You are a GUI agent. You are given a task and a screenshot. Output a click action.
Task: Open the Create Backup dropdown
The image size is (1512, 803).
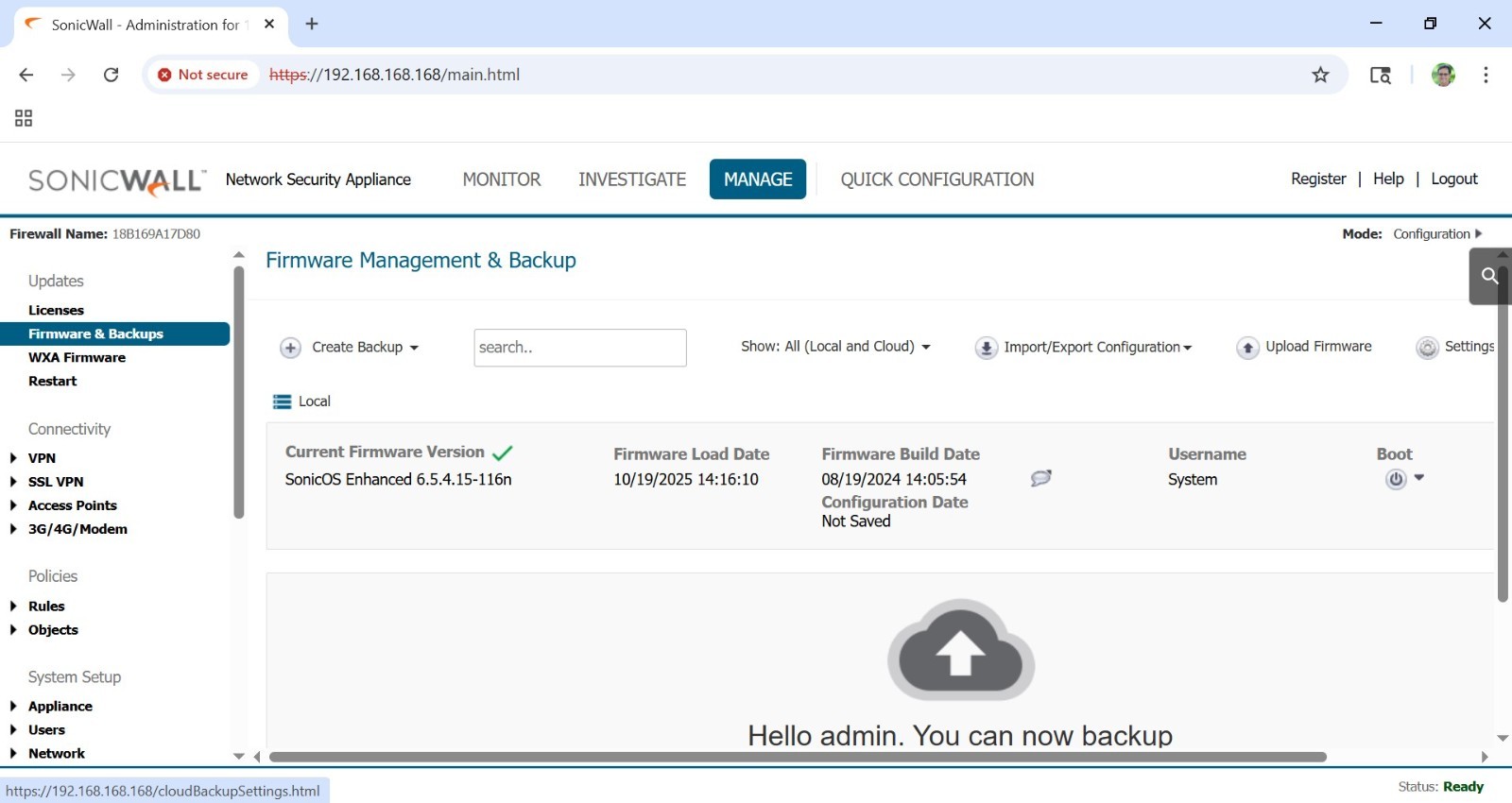point(366,347)
